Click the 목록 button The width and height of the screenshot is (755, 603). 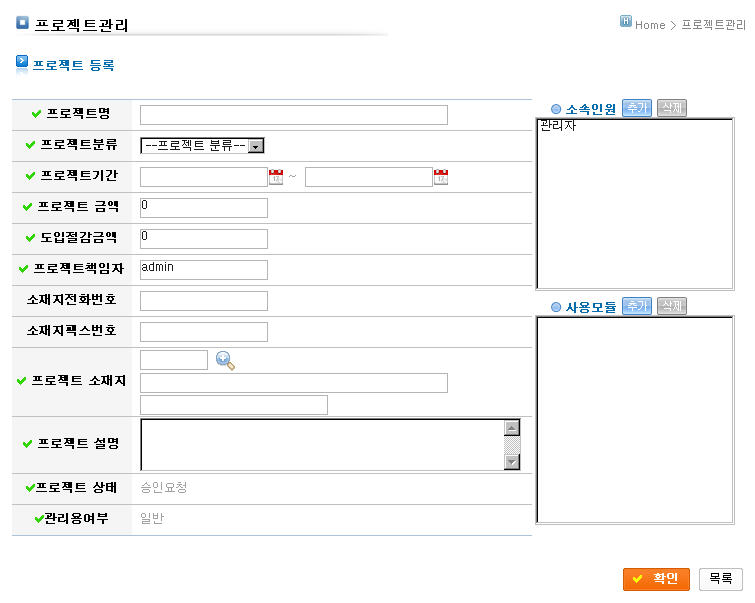click(x=720, y=579)
